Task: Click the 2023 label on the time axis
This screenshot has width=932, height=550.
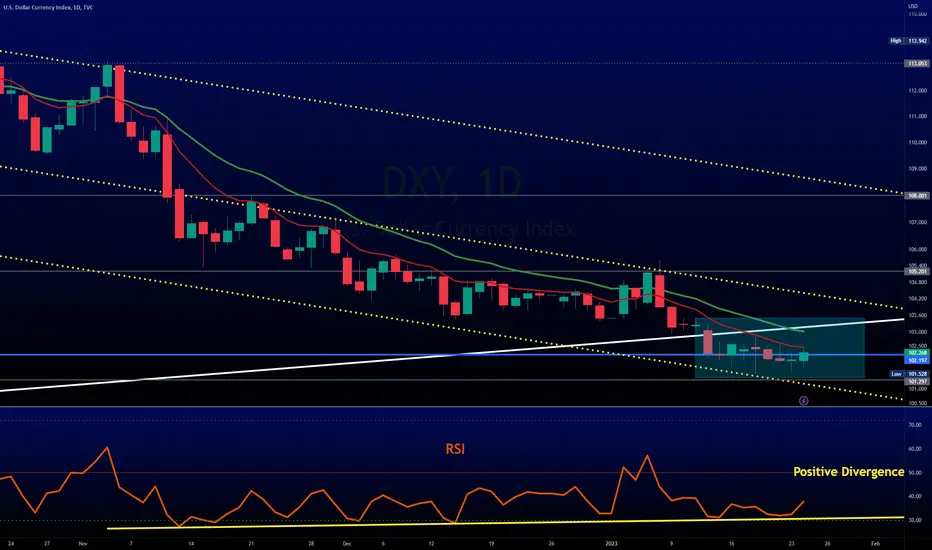Action: tap(611, 543)
